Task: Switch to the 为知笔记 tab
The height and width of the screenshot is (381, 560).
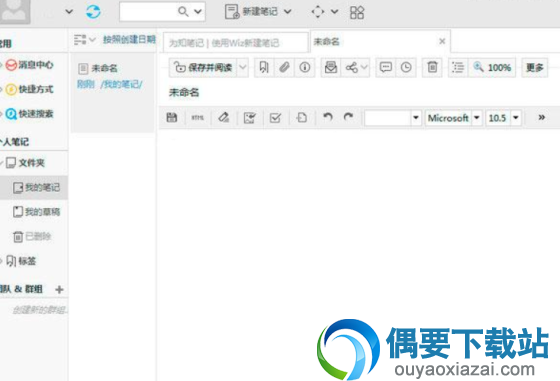Action: coord(236,43)
